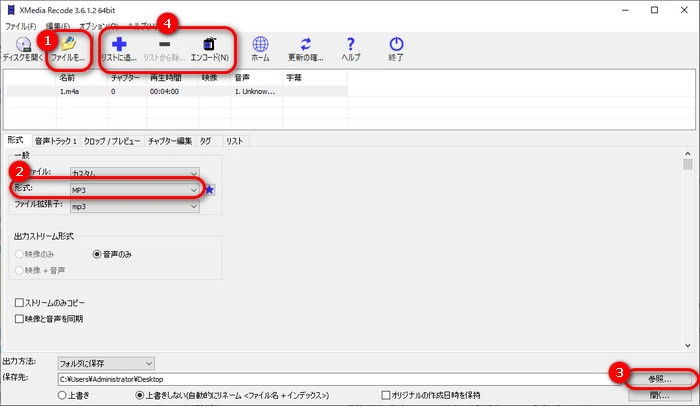Switch to the 形式 tab
Viewport: 700px width, 407px height.
point(16,140)
